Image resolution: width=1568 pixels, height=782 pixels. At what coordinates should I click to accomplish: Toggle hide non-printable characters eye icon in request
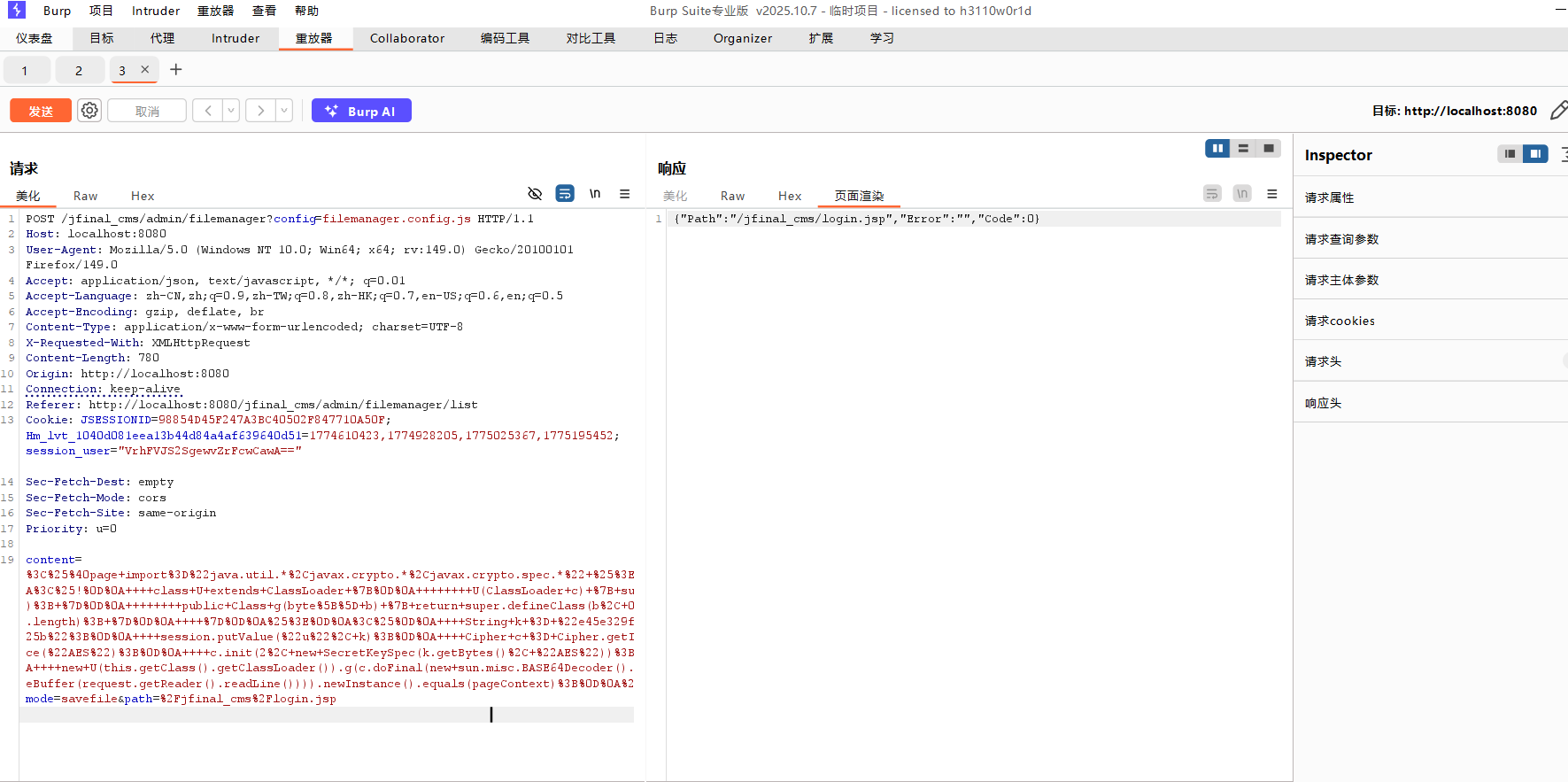(x=535, y=194)
